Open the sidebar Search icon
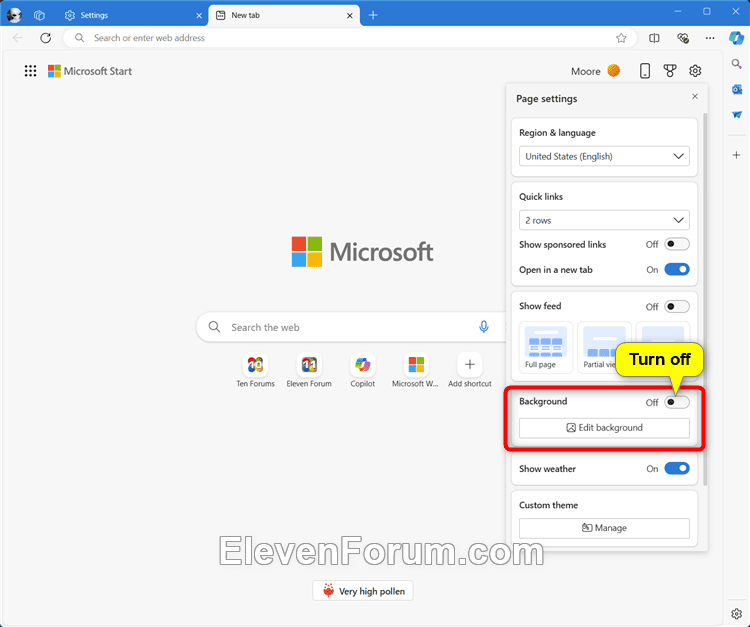Screen dimensions: 750x627 click(736, 64)
